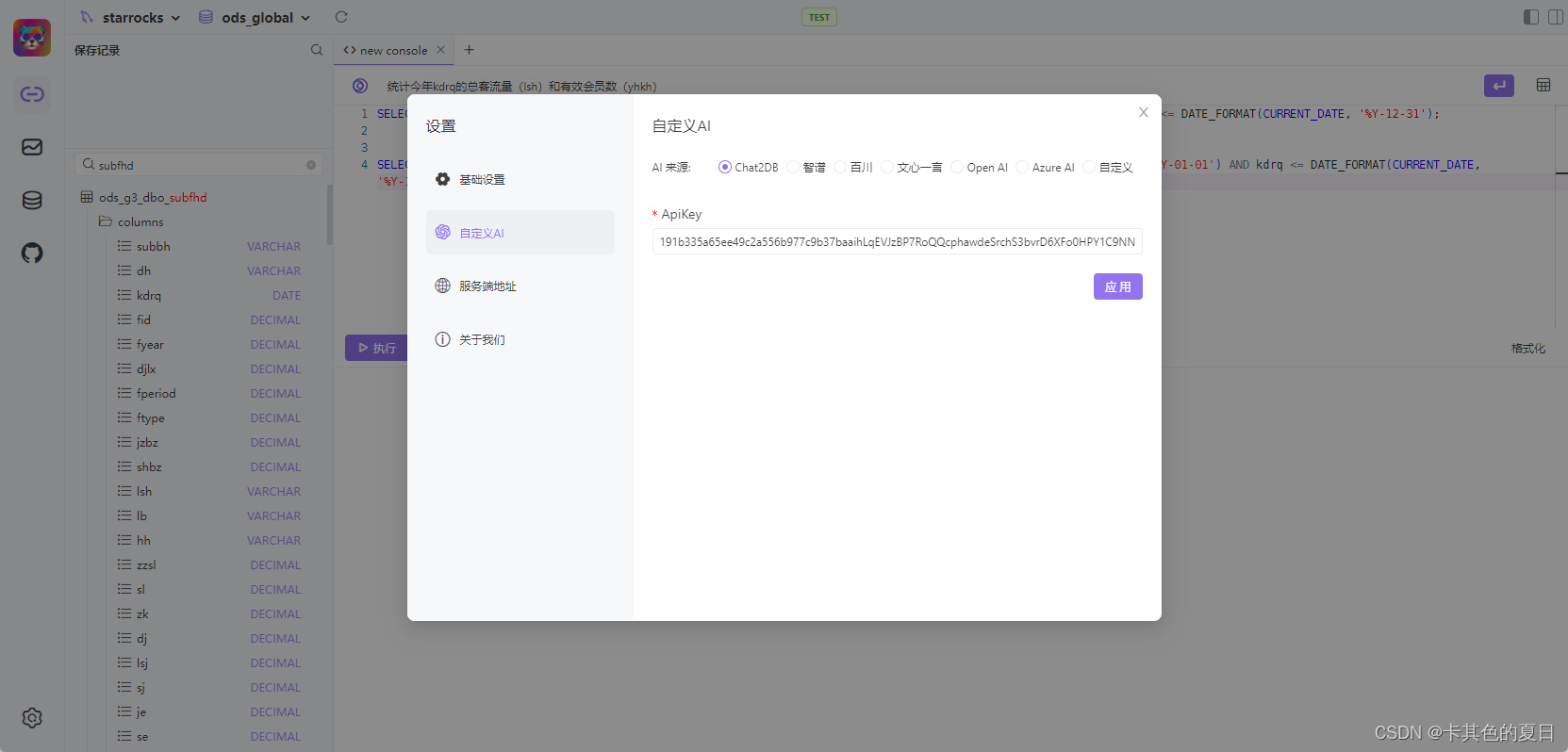Click the search icon next to 保存记录
Viewport: 1568px width, 752px height.
[x=317, y=50]
